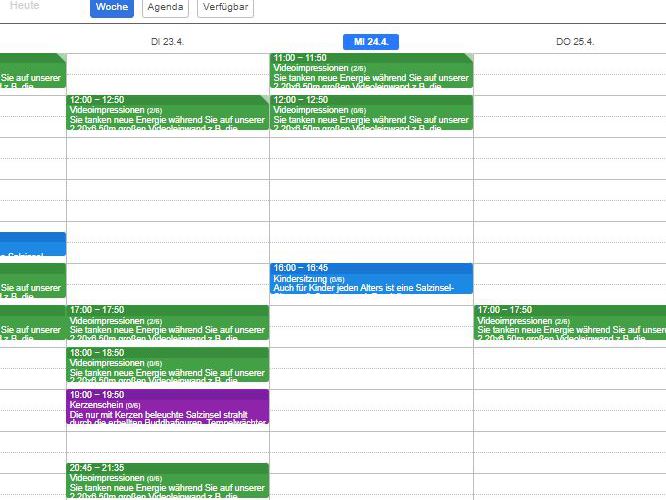Open the Agenda view
This screenshot has height=500, width=666.
pos(165,8)
